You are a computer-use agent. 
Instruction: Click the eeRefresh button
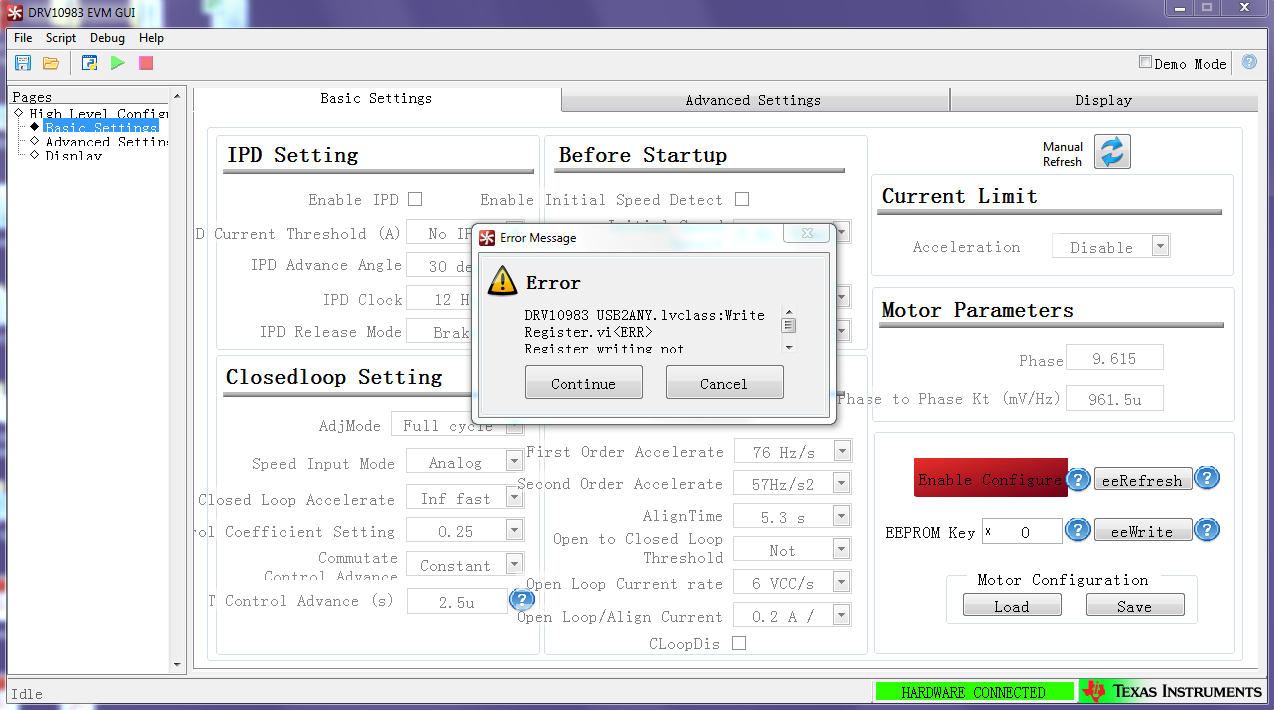(1144, 479)
